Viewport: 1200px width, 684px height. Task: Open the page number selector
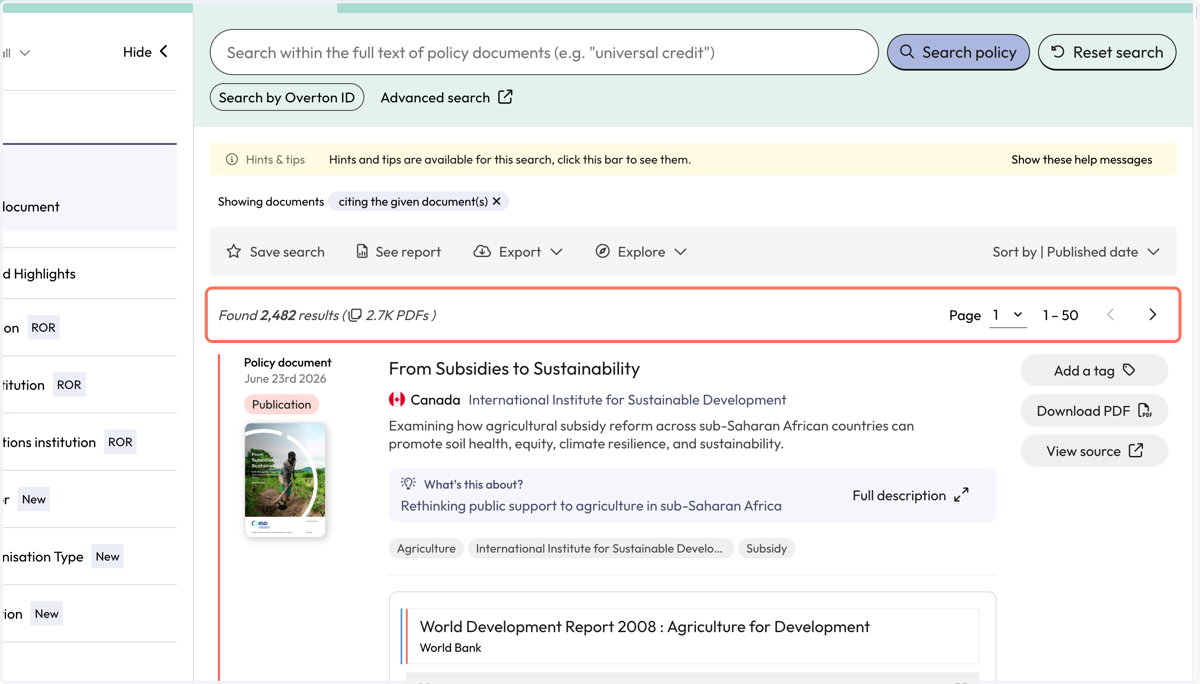click(x=1008, y=315)
